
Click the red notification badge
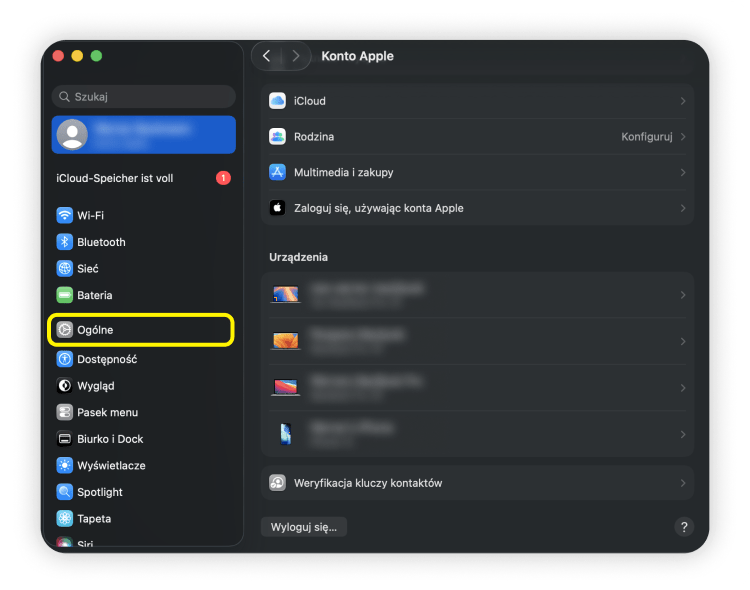coord(223,178)
